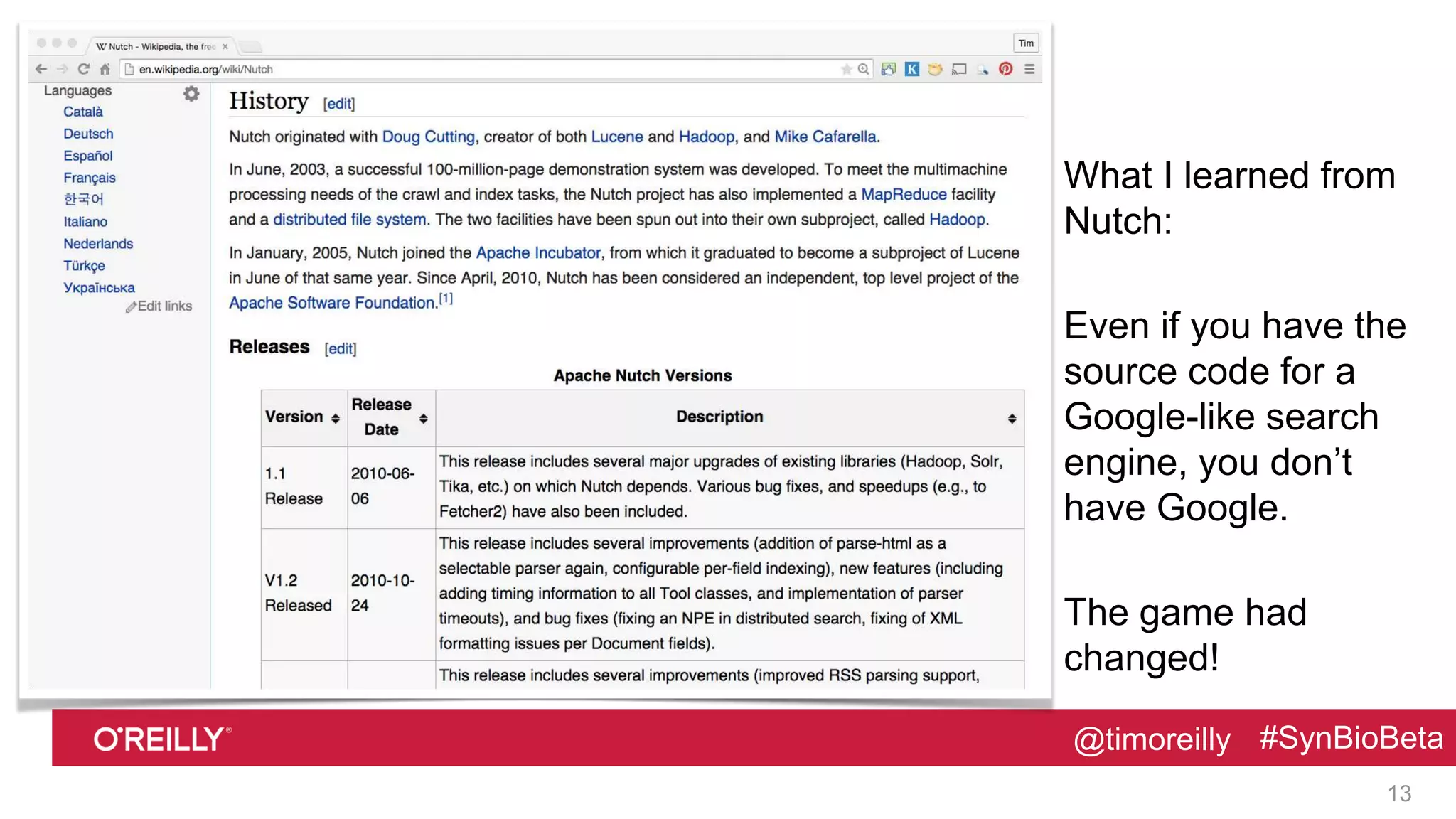
Task: Open the Pinterest extension
Action: coord(1005,69)
